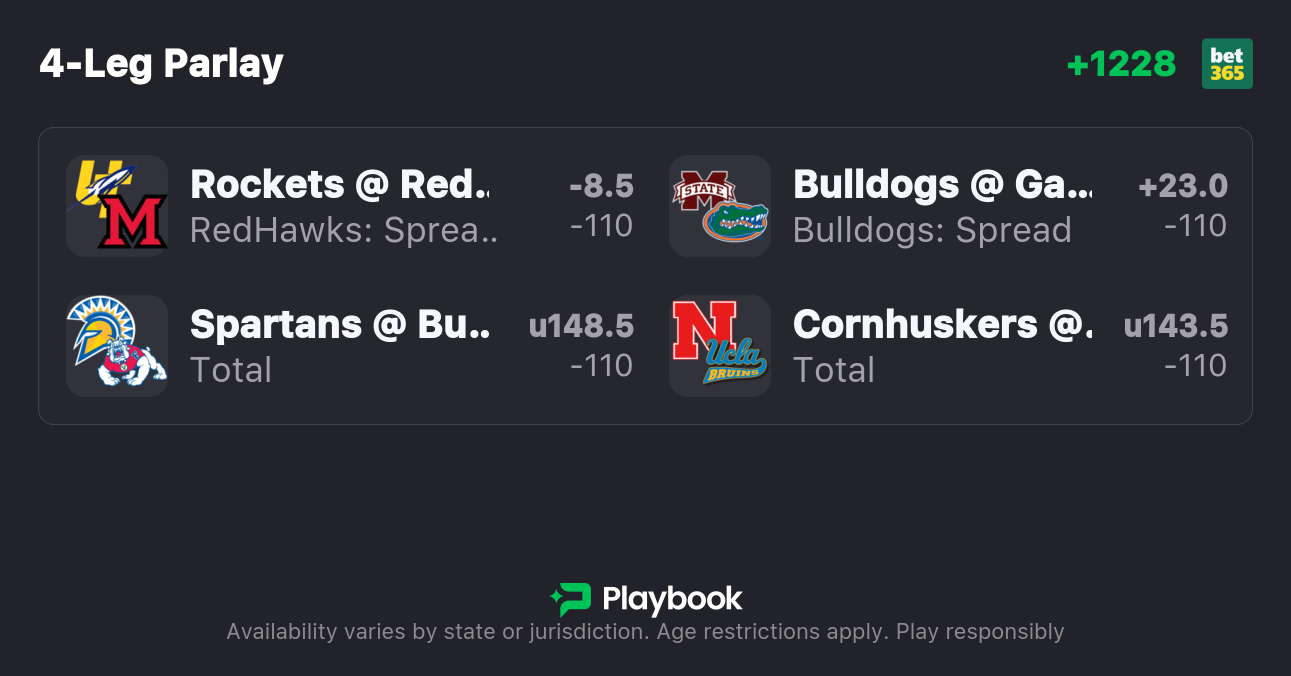
Task: Click the green Playbook logo icon
Action: [571, 599]
